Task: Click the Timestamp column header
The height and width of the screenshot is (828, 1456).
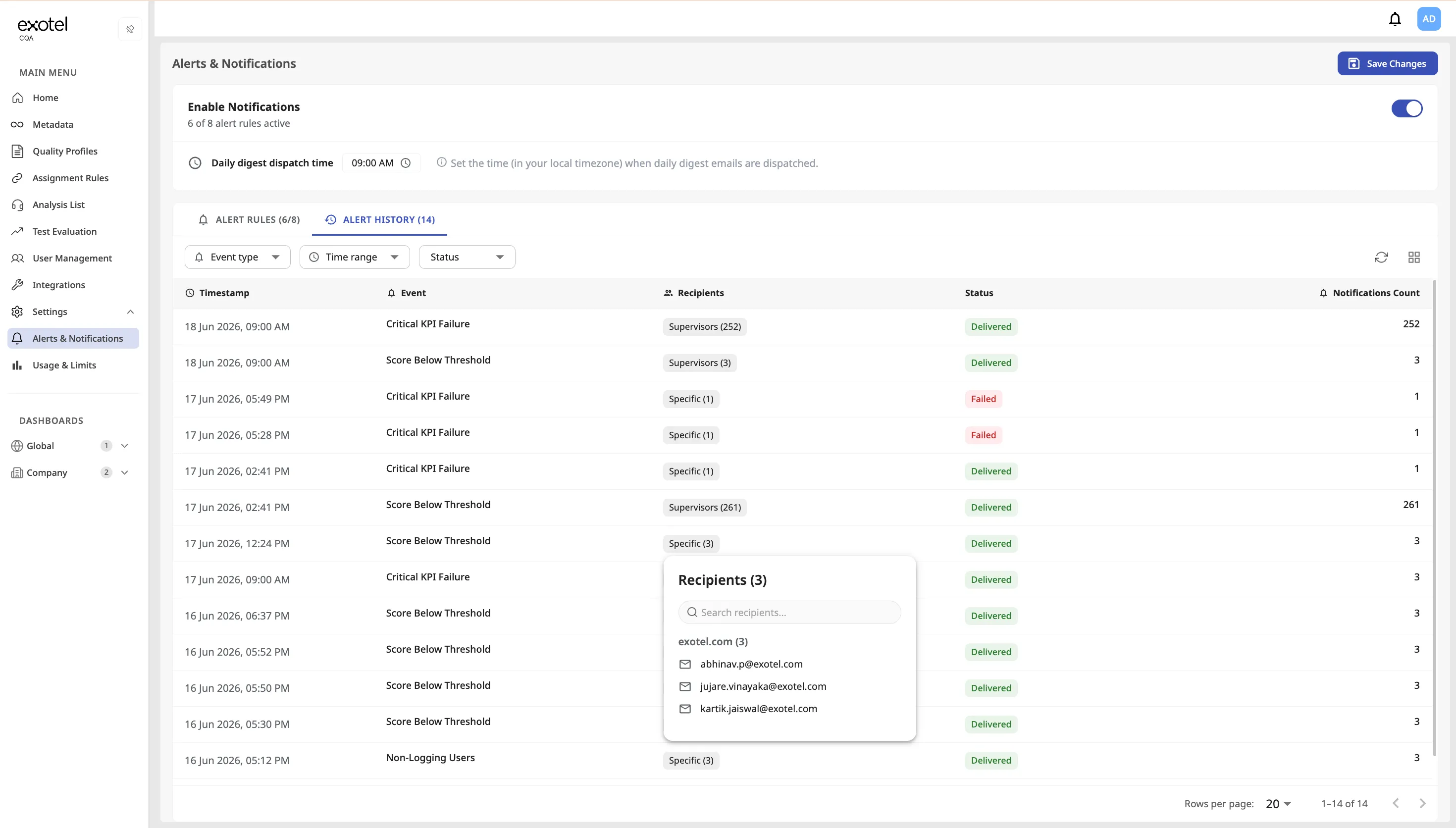Action: click(x=217, y=294)
